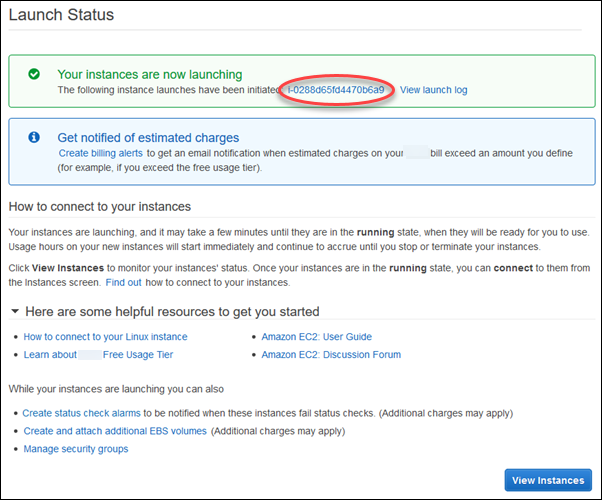Viewport: 602px width, 500px height.
Task: Open instance ID i-0288d65fd4470b6a9 link
Action: coord(336,90)
